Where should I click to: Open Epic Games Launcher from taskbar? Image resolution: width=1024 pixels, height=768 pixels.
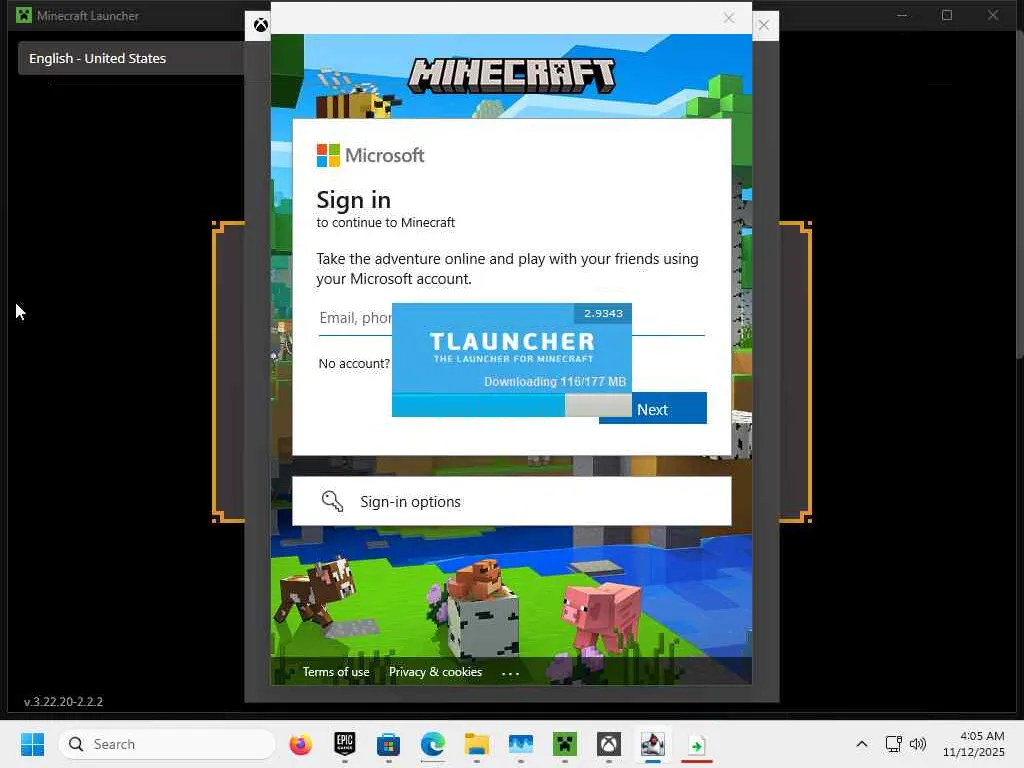pos(344,744)
